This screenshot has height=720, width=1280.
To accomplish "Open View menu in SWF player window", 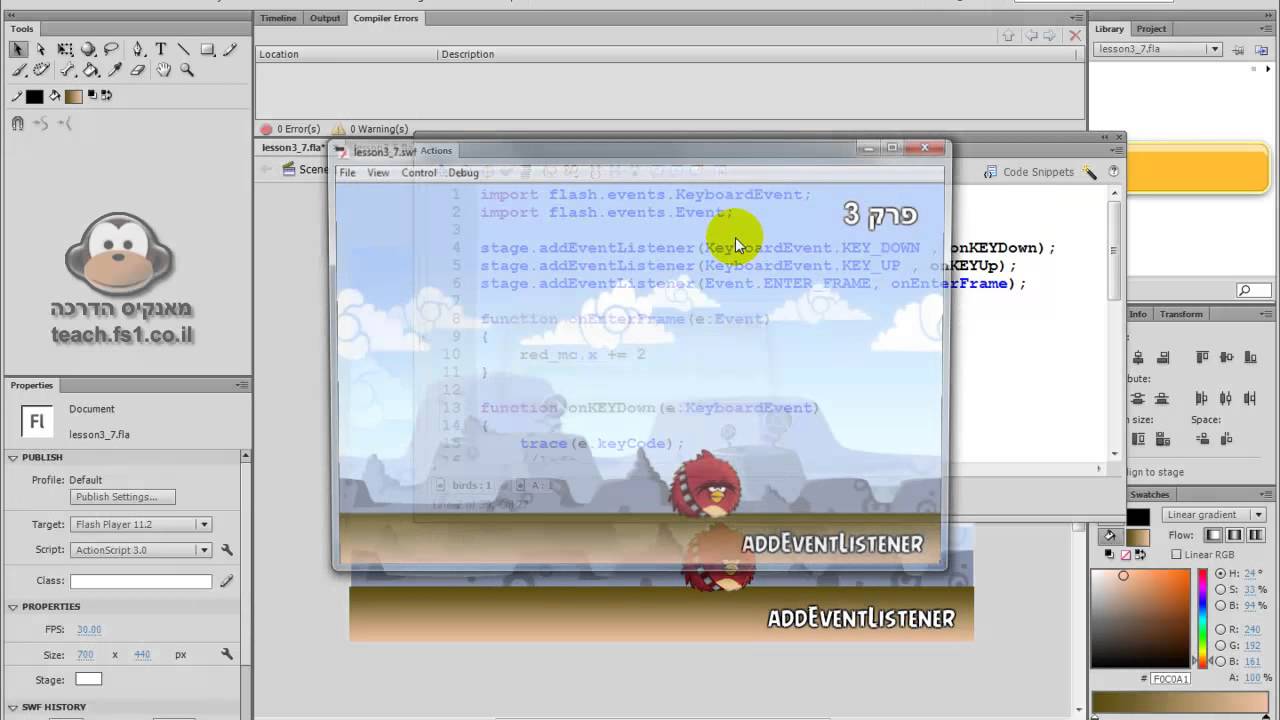I will tap(378, 173).
